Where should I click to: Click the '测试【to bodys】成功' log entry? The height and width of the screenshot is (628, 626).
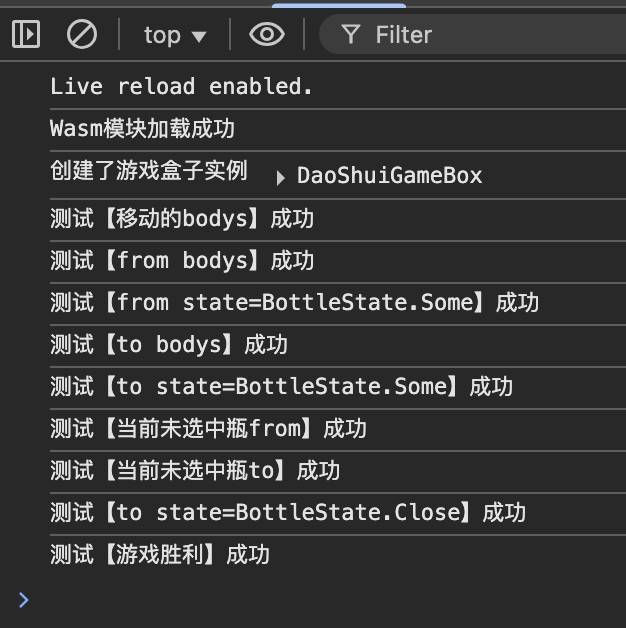coord(168,345)
